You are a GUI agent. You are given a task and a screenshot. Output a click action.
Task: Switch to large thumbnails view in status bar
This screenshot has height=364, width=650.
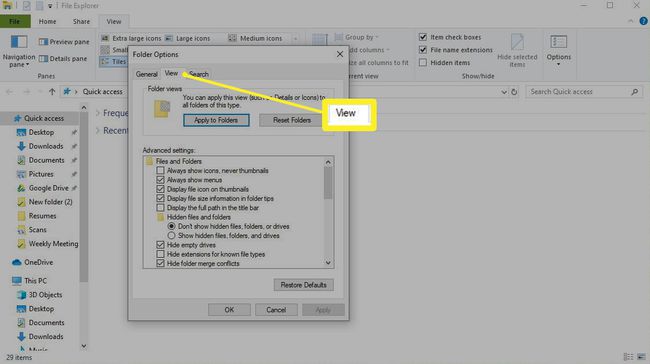coord(642,357)
